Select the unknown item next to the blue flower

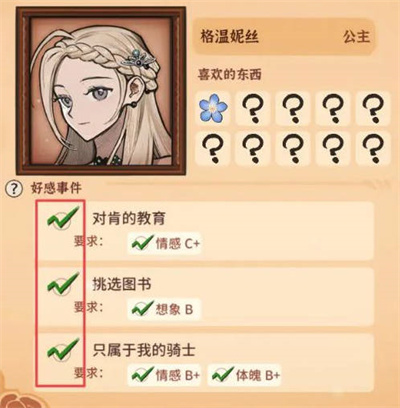[x=253, y=107]
